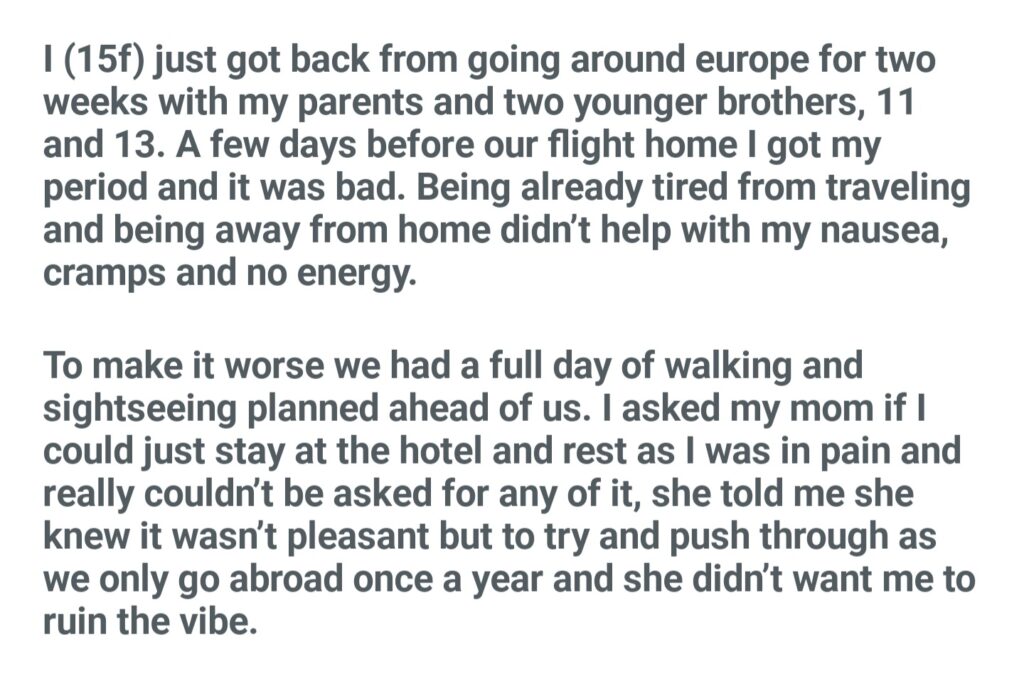Click the word "europe"
Viewport: 1024px width, 674px height.
coord(717,60)
